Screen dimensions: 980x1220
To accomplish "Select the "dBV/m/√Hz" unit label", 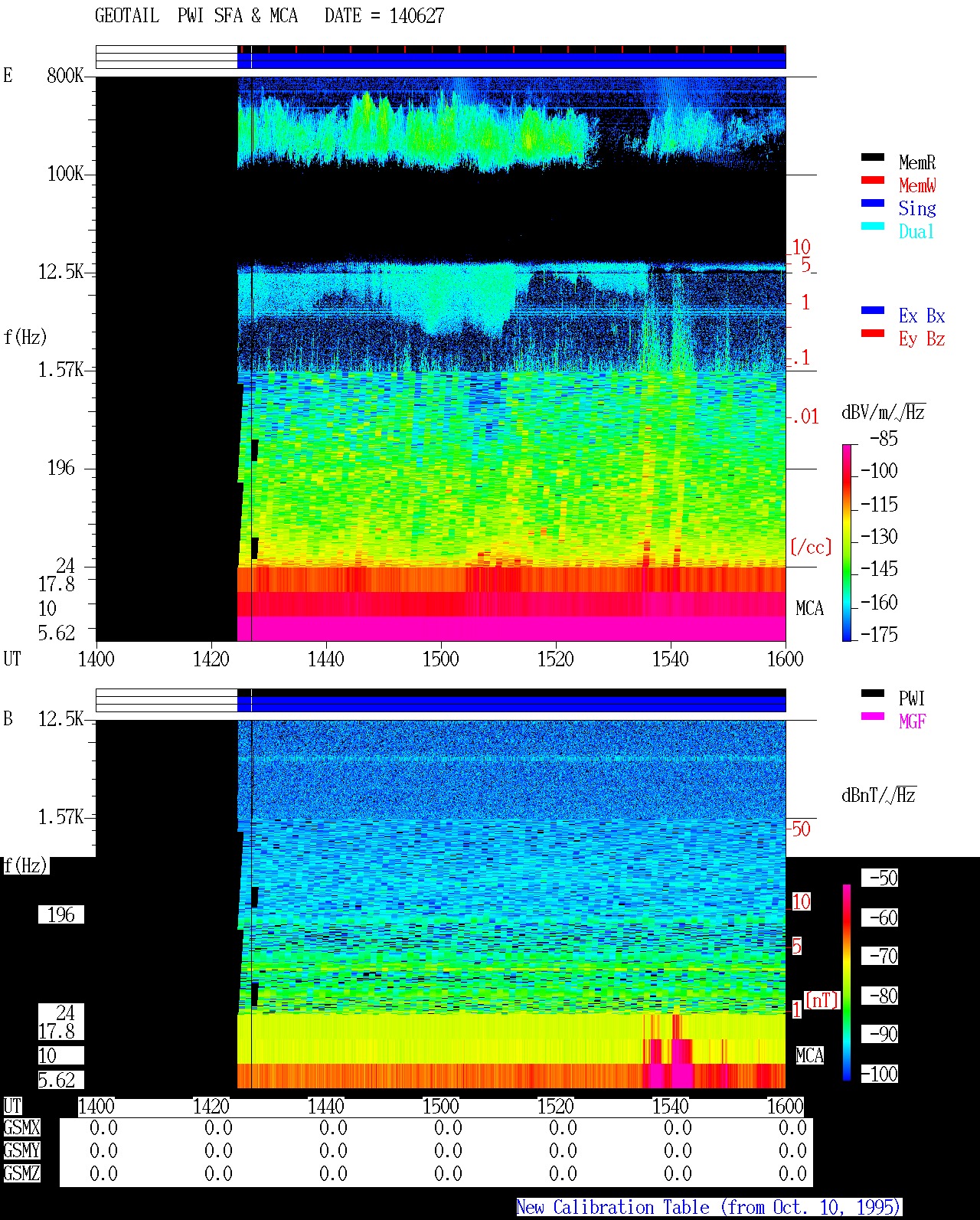I will point(883,413).
